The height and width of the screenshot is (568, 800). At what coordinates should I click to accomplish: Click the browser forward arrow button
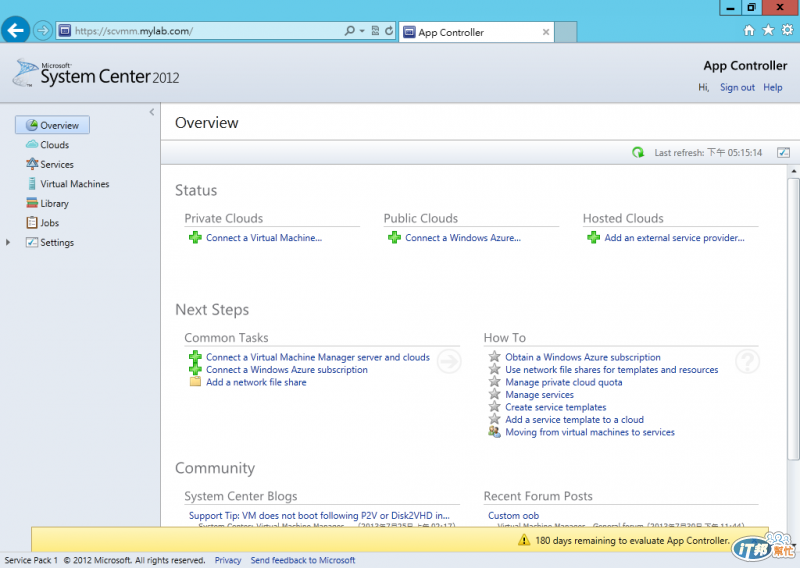(43, 31)
